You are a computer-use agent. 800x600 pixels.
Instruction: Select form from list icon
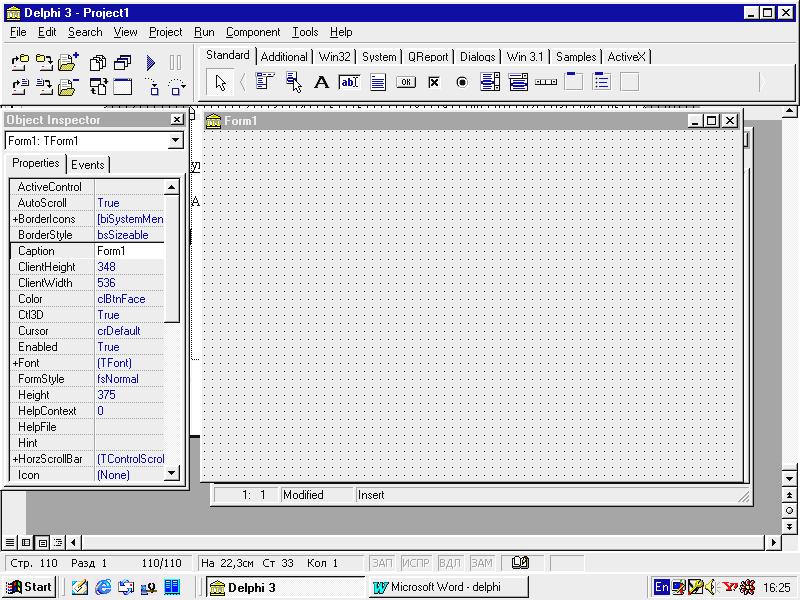[122, 62]
